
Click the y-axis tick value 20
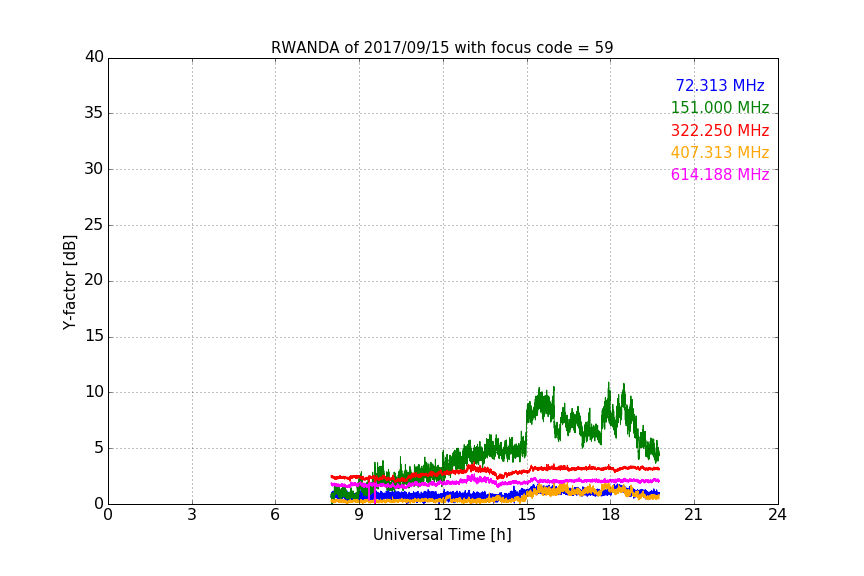tap(94, 280)
